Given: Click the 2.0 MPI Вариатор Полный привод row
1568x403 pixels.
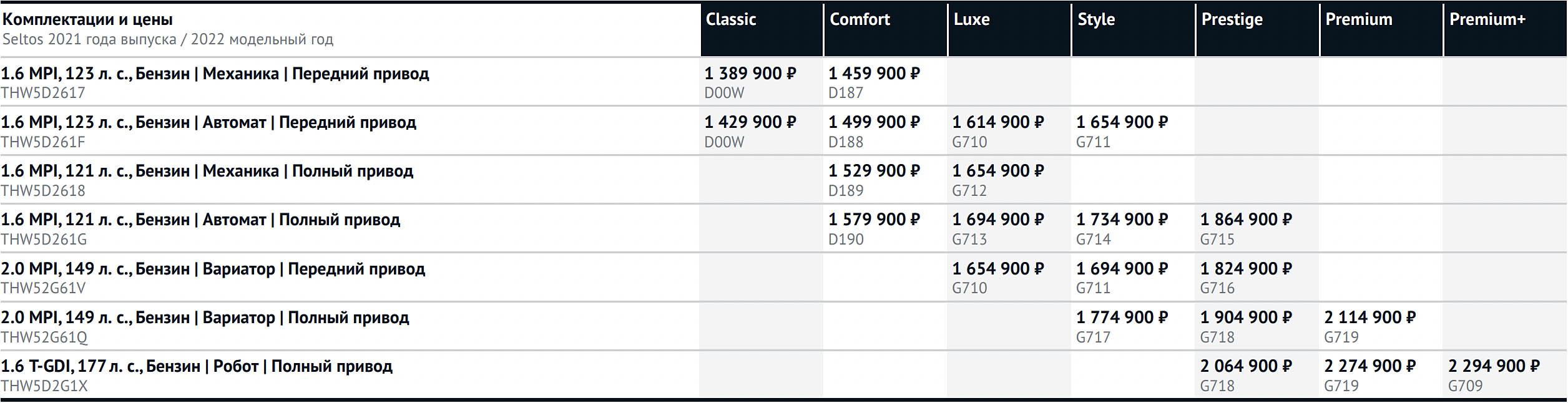Looking at the screenshot, I should (x=205, y=318).
